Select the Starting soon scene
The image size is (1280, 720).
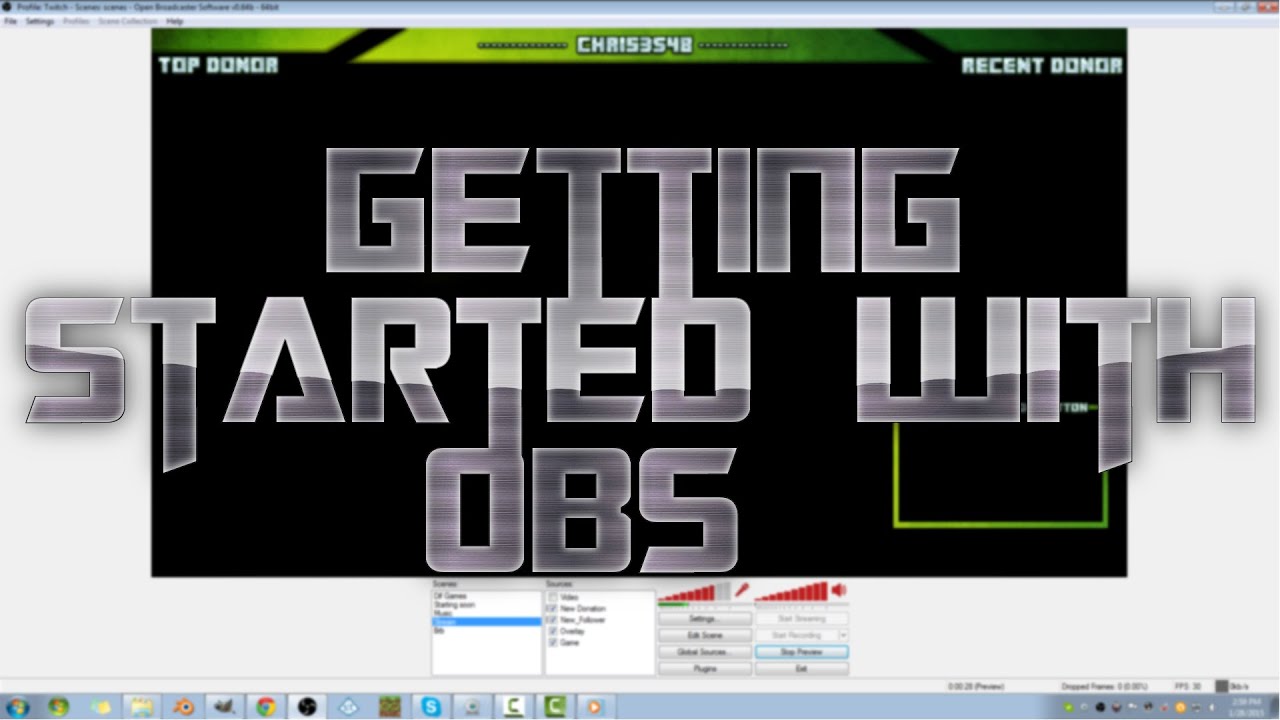click(x=455, y=605)
